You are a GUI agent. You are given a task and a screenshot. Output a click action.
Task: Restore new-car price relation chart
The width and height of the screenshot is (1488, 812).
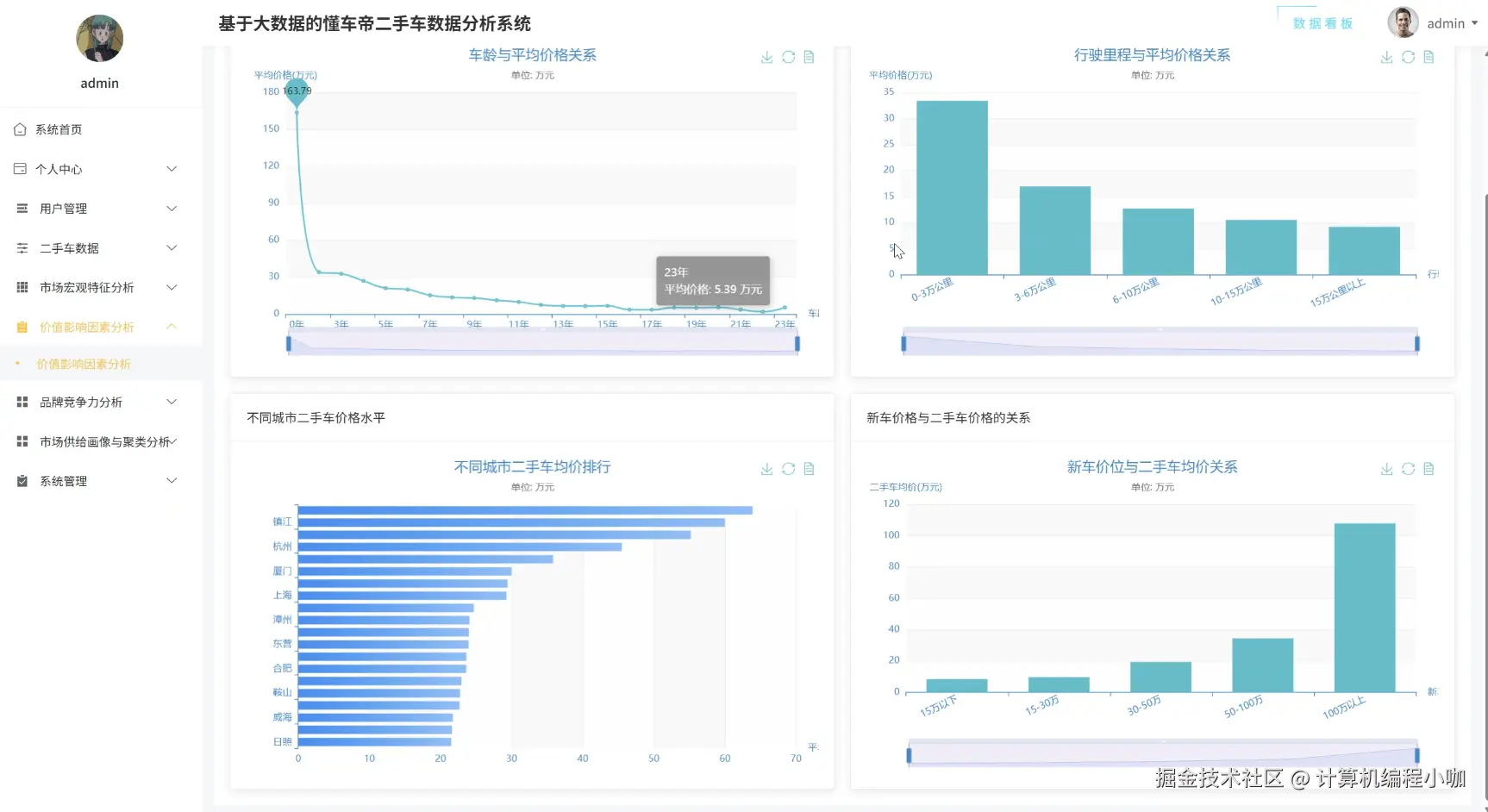[1408, 469]
